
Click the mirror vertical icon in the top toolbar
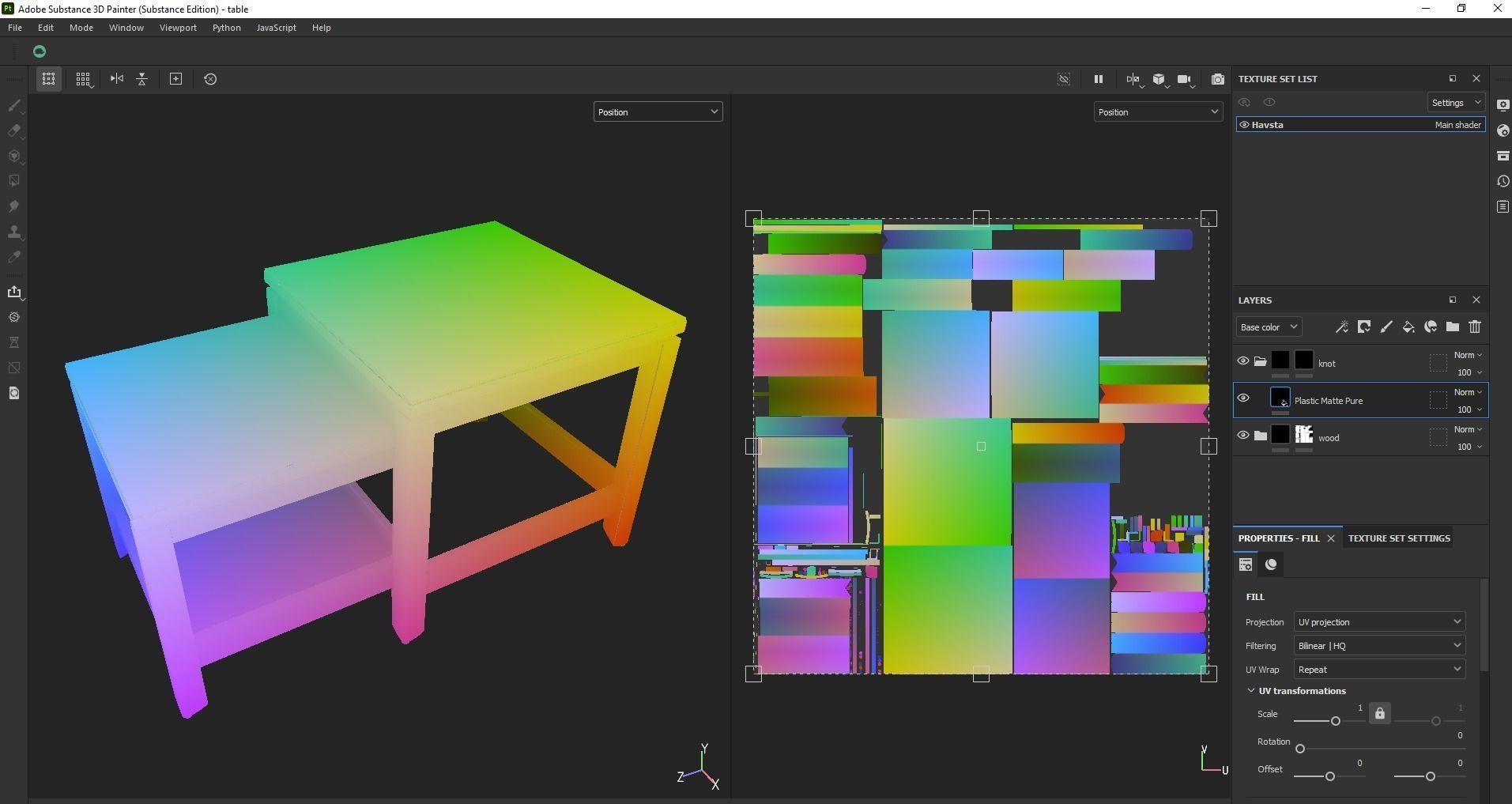coord(142,79)
